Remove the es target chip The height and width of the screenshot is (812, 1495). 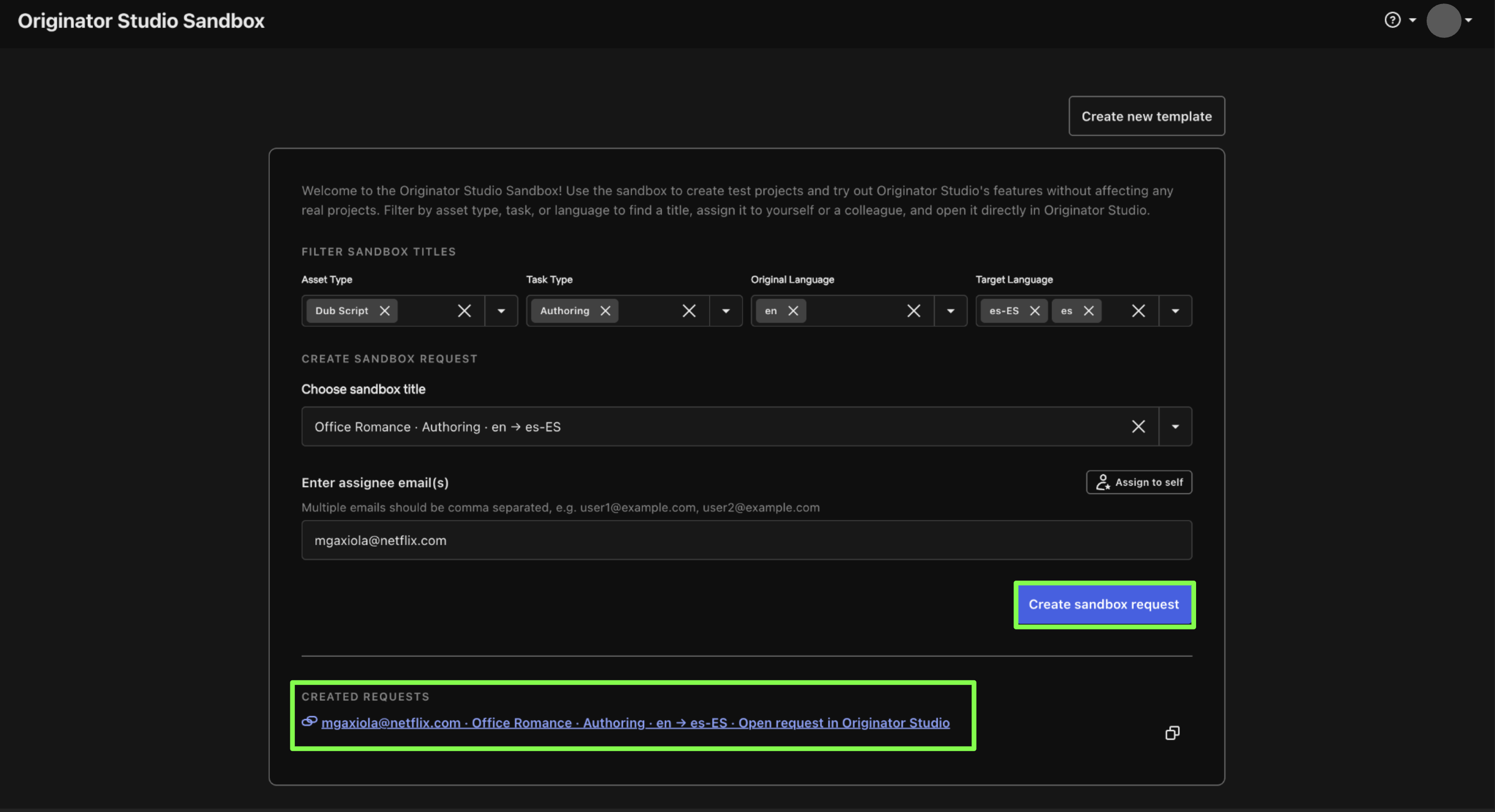tap(1089, 311)
